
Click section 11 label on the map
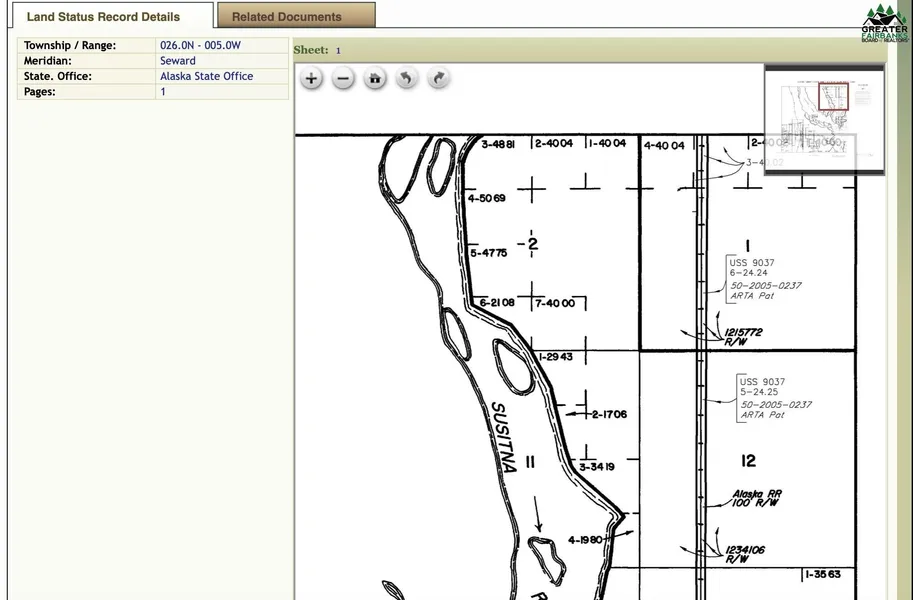pyautogui.click(x=531, y=462)
